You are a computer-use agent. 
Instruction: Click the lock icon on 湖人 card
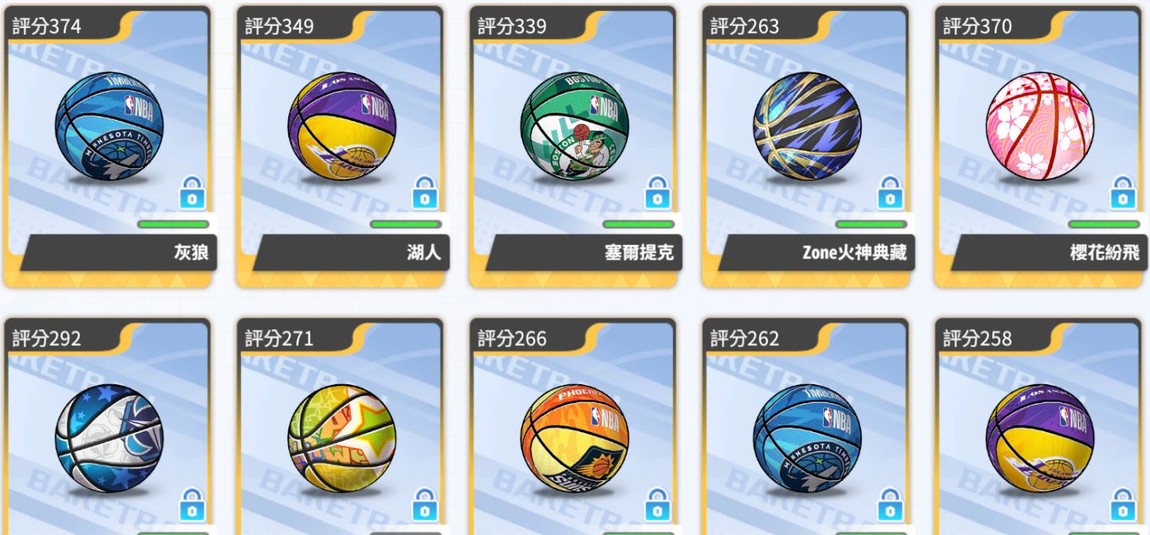coord(425,194)
